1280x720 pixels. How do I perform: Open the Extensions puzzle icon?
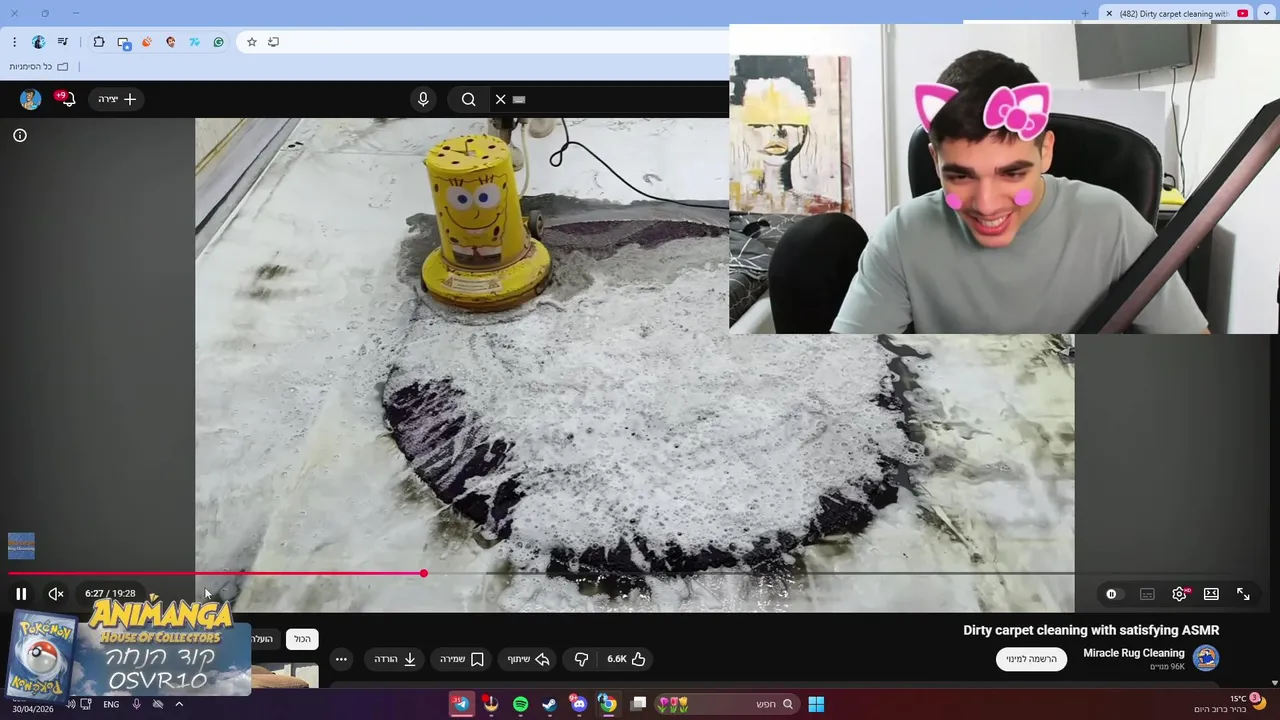point(99,42)
